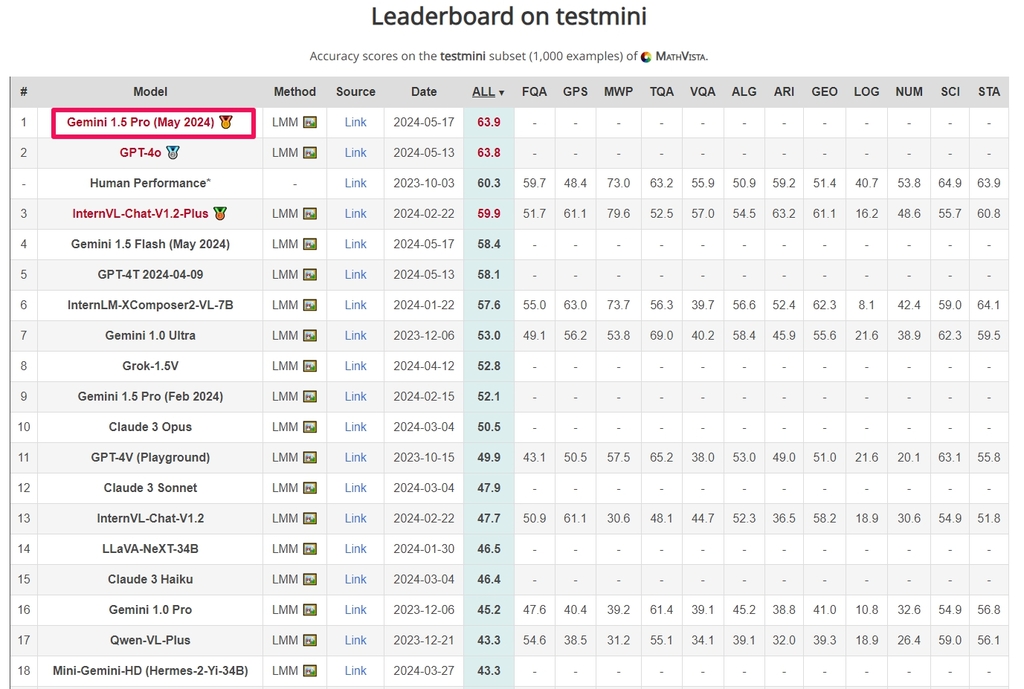The image size is (1024, 689).
Task: Click the 69.0 TQA score cell
Action: (x=662, y=335)
